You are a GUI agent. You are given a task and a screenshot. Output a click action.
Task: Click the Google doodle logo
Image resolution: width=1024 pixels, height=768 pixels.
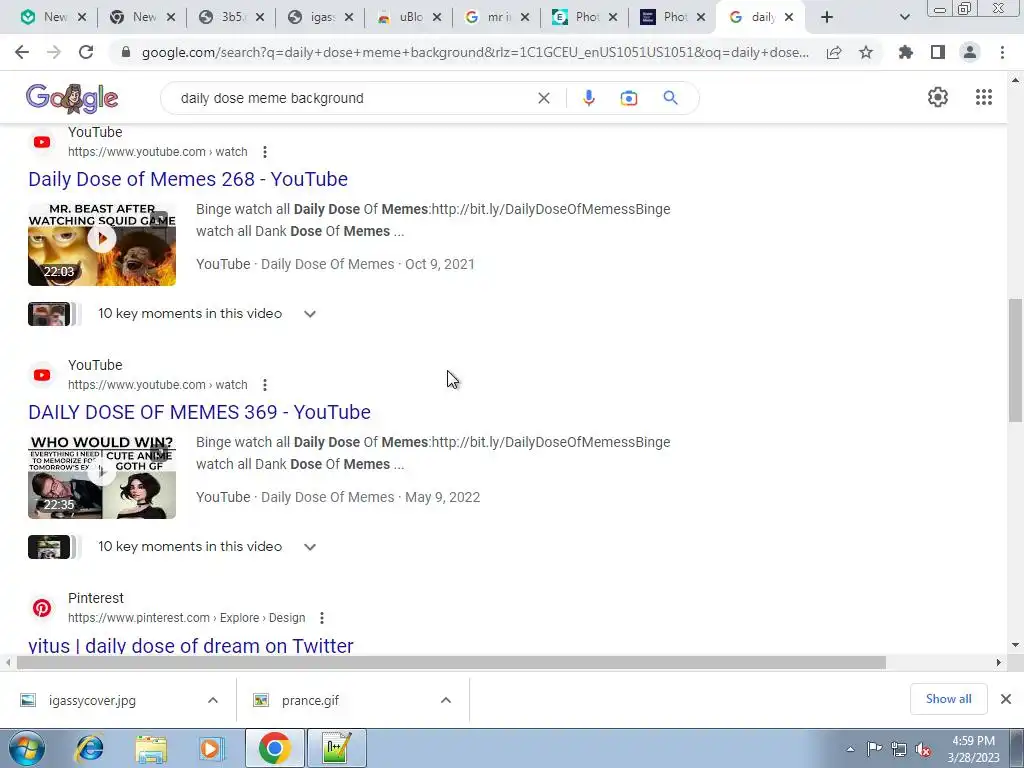point(72,98)
